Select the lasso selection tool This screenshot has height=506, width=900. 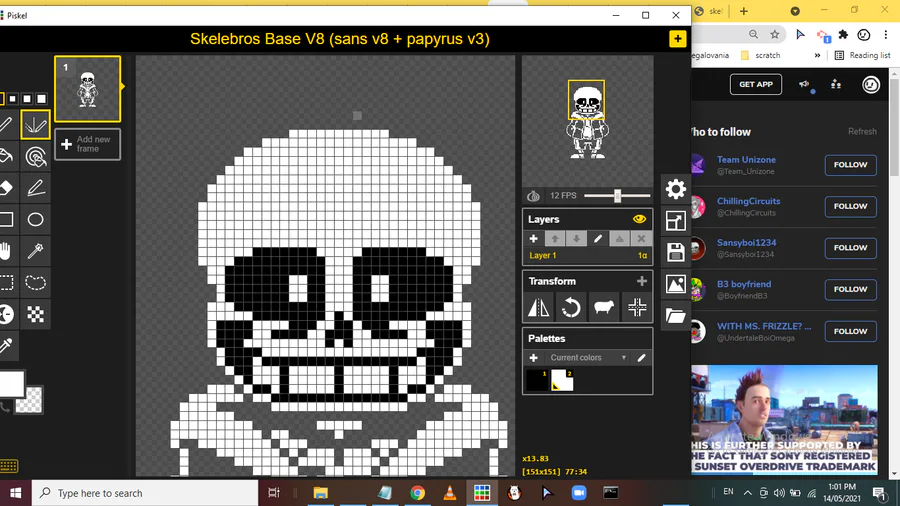pos(36,282)
